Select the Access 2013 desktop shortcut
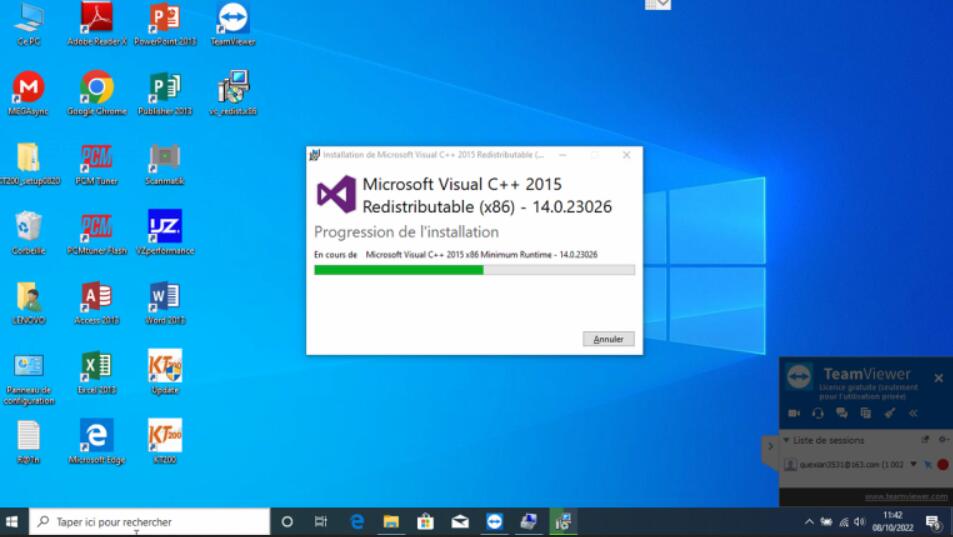This screenshot has height=537, width=953. (x=97, y=303)
